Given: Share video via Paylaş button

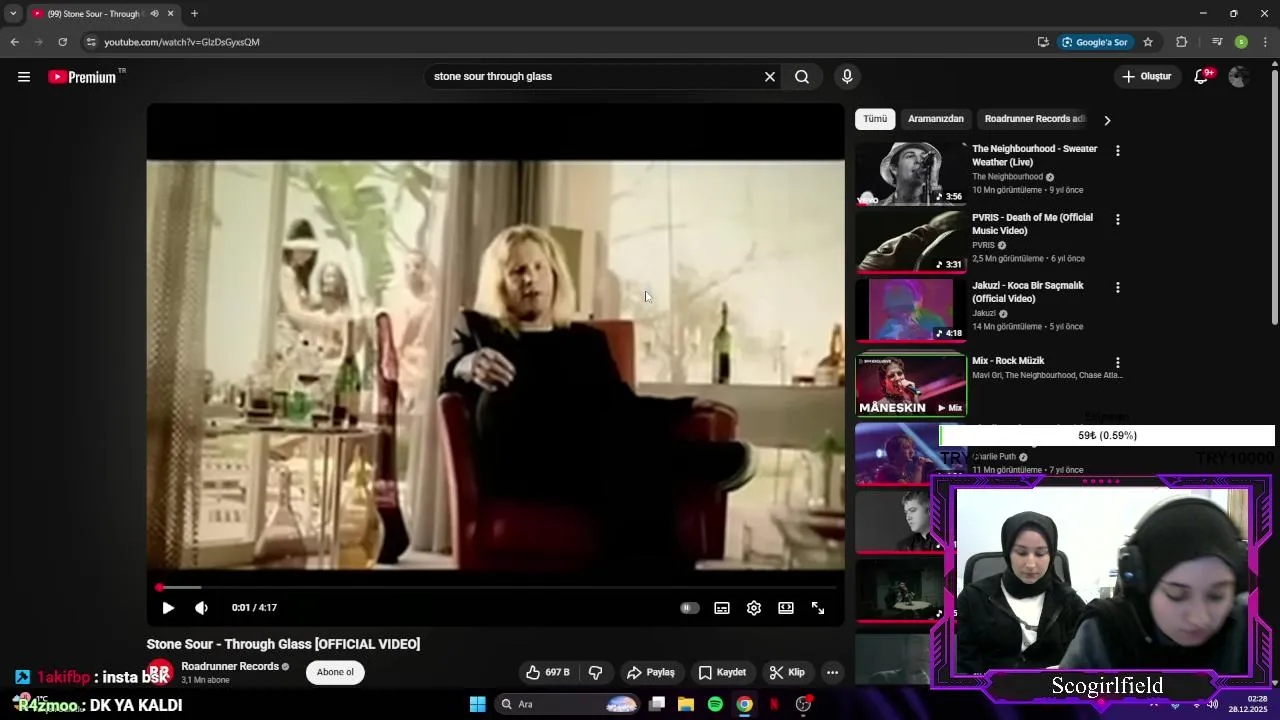Looking at the screenshot, I should [x=651, y=673].
